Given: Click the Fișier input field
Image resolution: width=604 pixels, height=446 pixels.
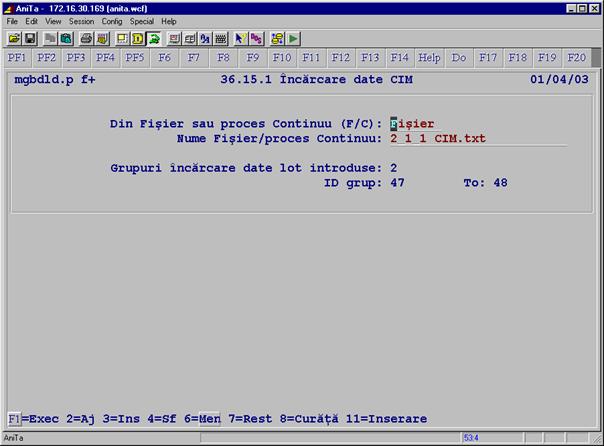Looking at the screenshot, I should click(x=412, y=124).
